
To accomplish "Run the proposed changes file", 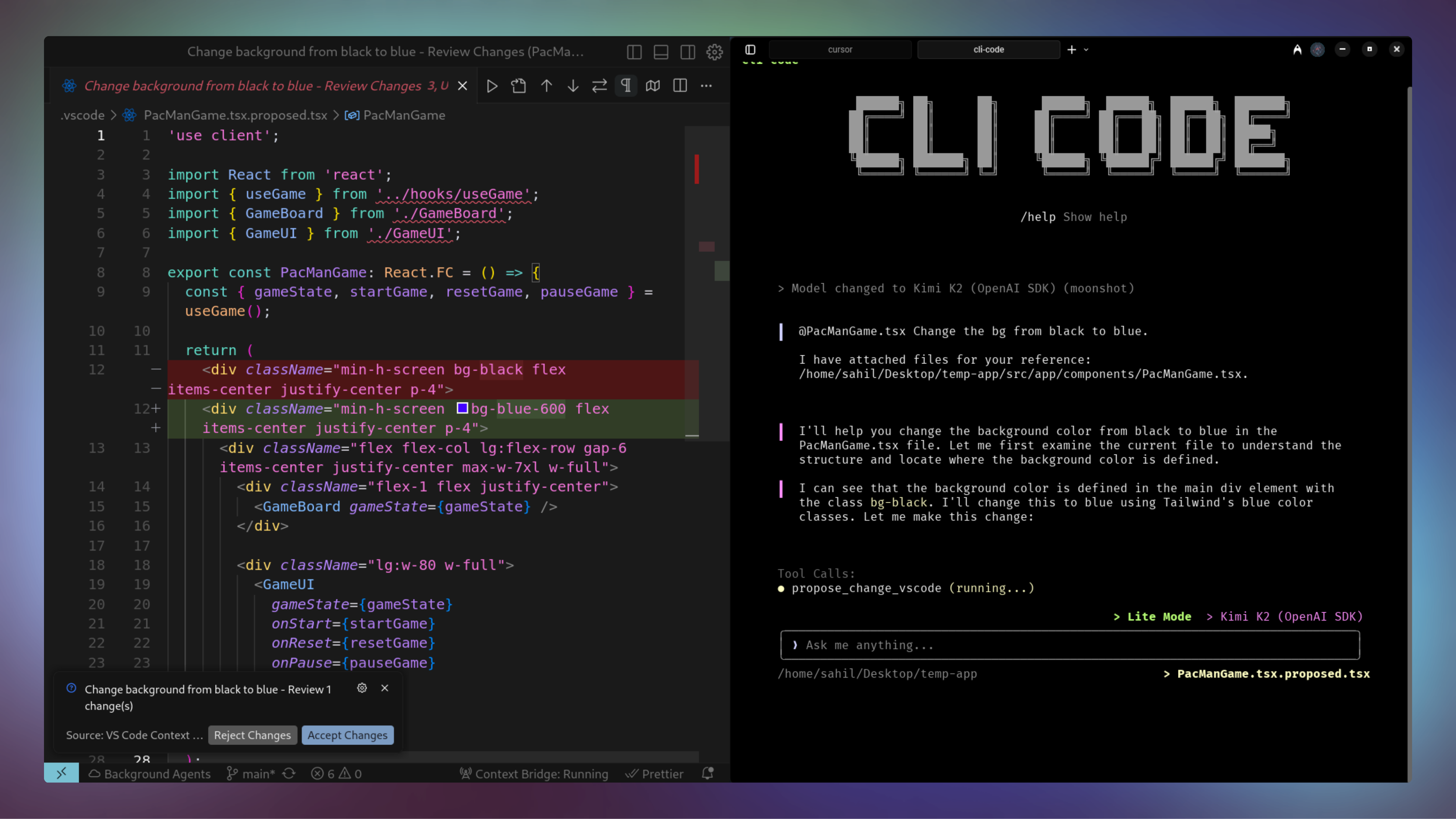I will click(492, 85).
